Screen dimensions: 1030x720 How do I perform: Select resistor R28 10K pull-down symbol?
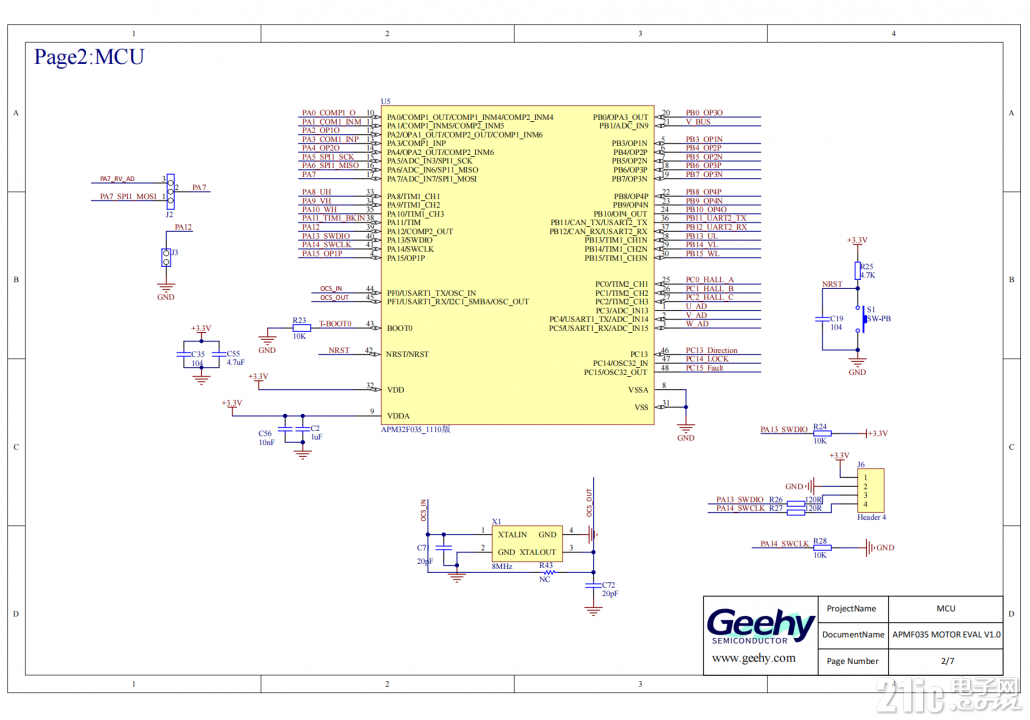tap(822, 547)
